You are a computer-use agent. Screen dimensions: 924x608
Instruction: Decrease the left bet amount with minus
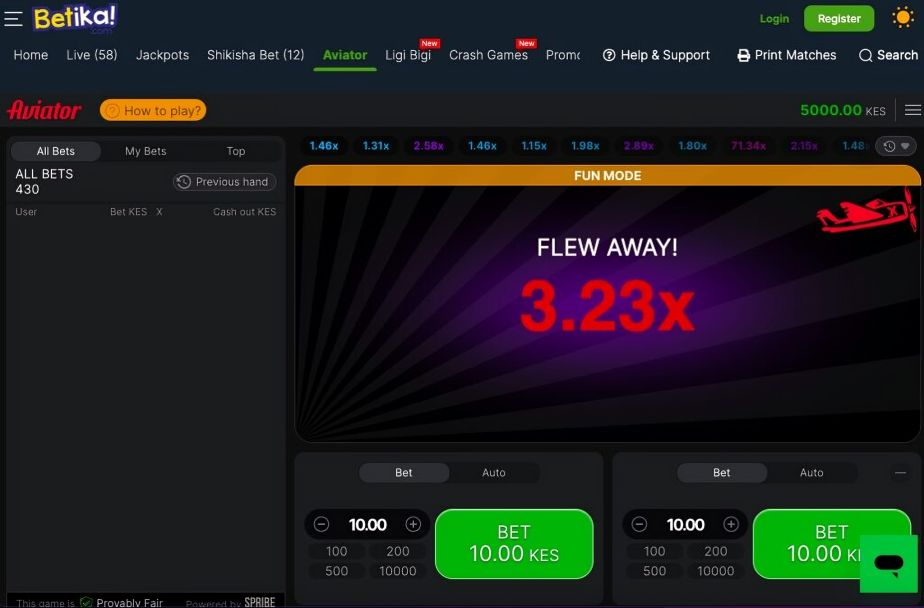(x=321, y=524)
